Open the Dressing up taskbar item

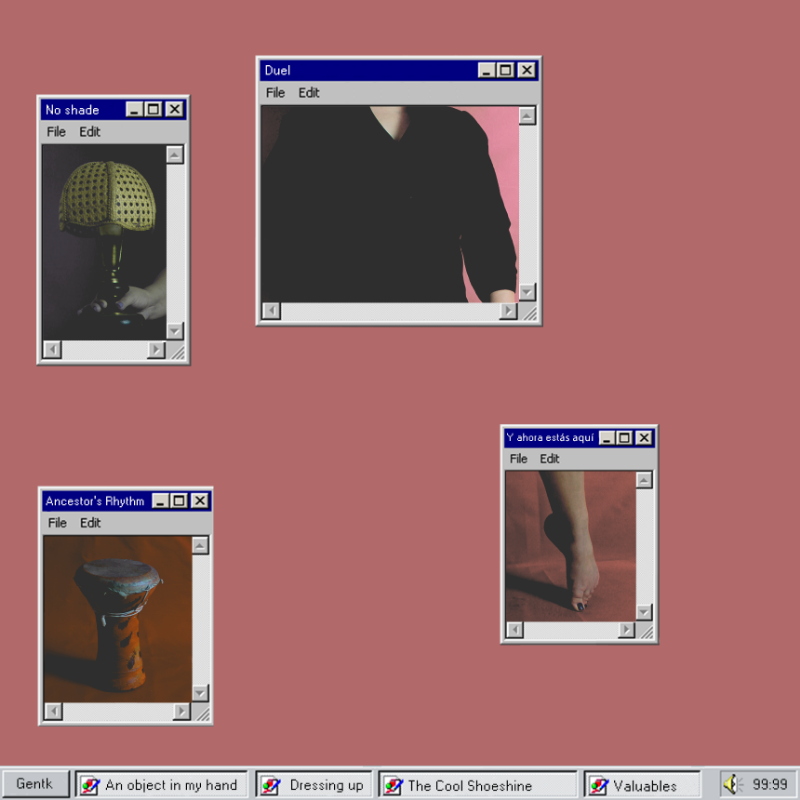click(313, 785)
